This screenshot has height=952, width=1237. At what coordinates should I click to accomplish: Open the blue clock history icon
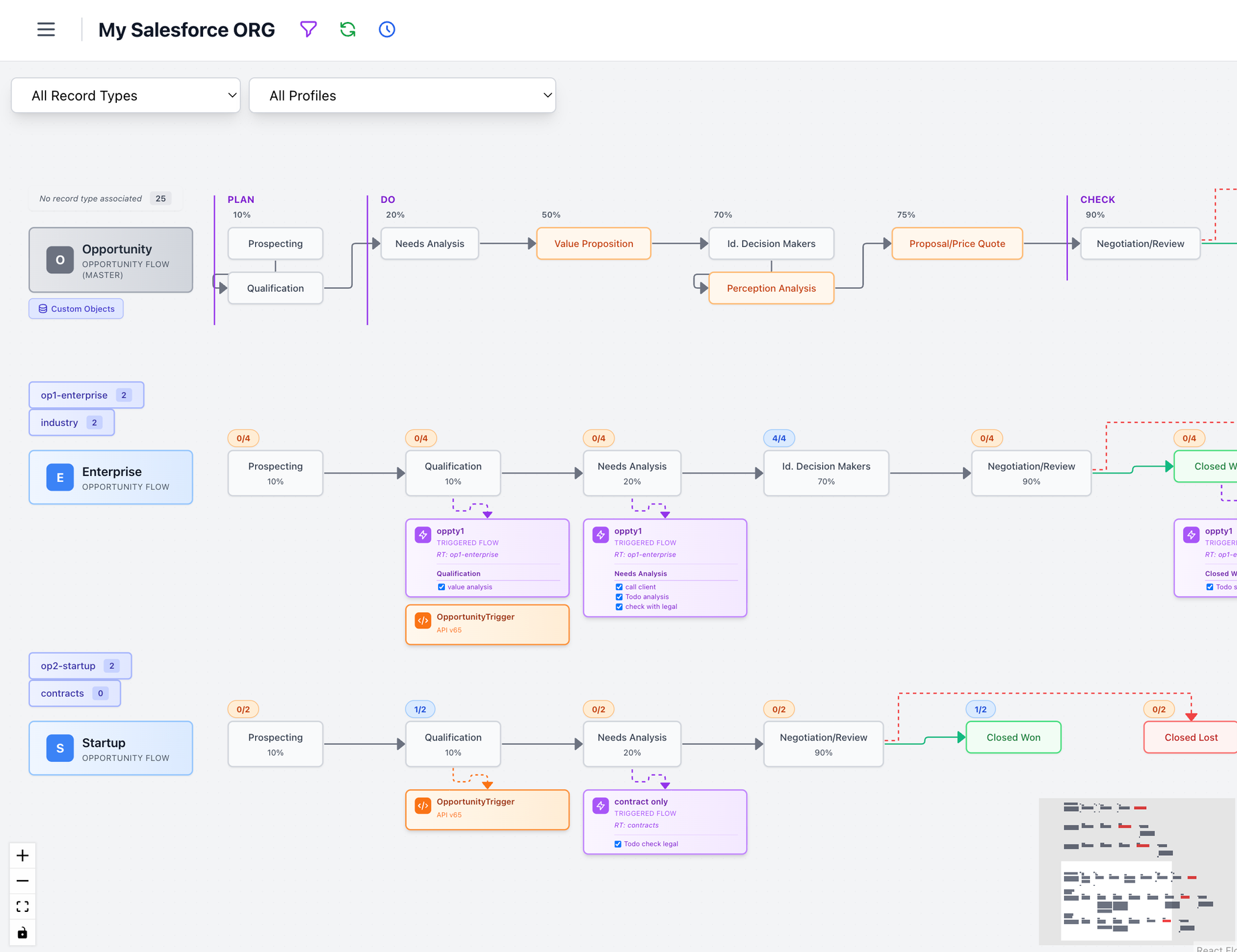coord(387,29)
